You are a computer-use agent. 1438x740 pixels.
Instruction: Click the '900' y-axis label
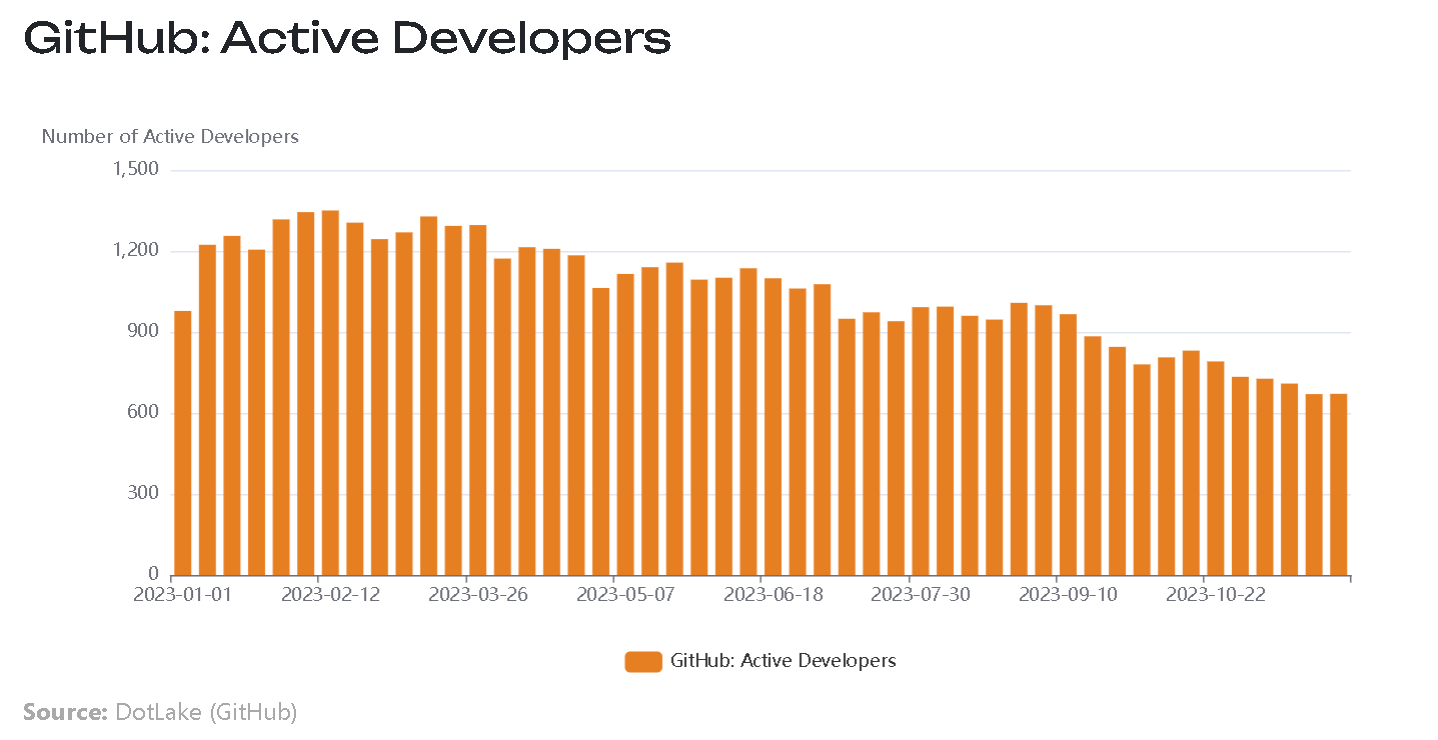(145, 332)
